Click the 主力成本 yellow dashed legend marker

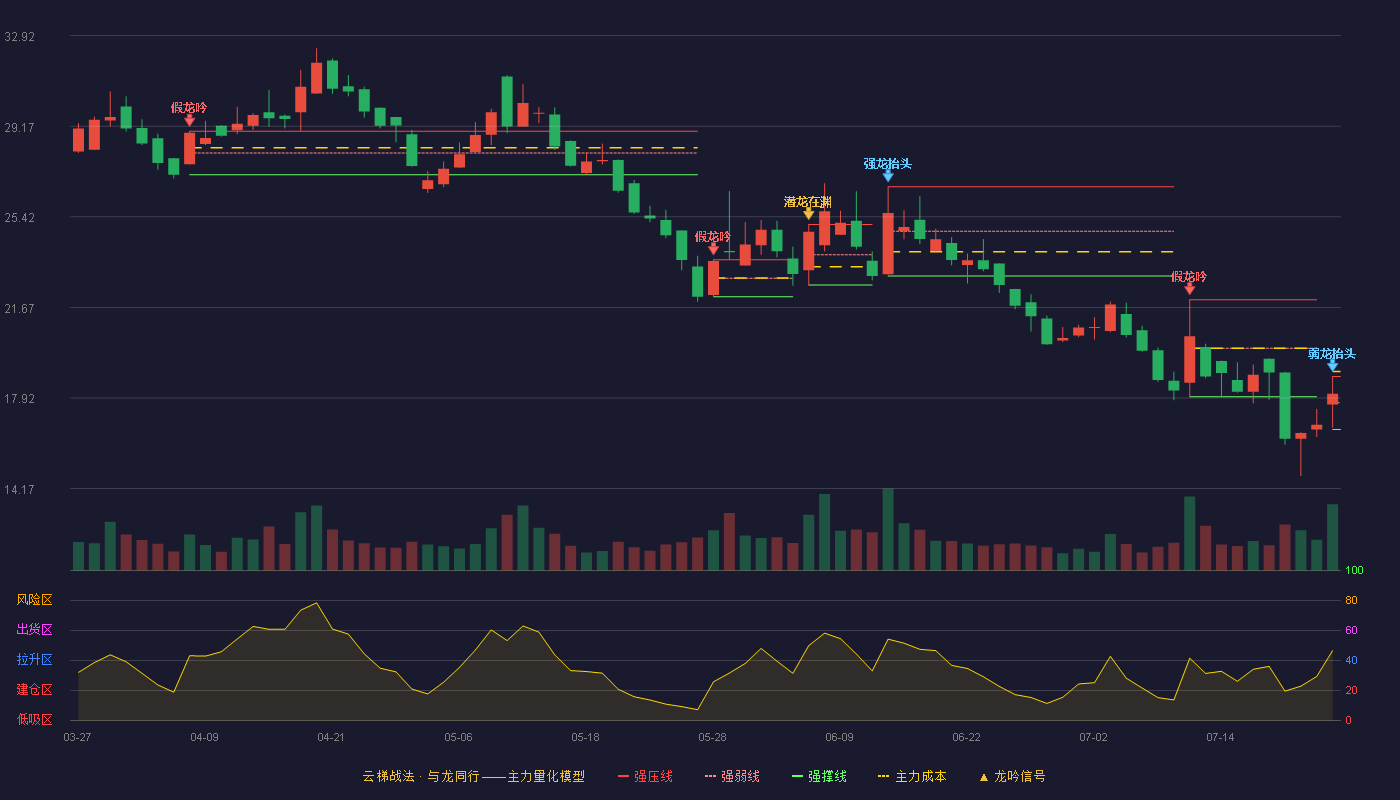tap(883, 776)
